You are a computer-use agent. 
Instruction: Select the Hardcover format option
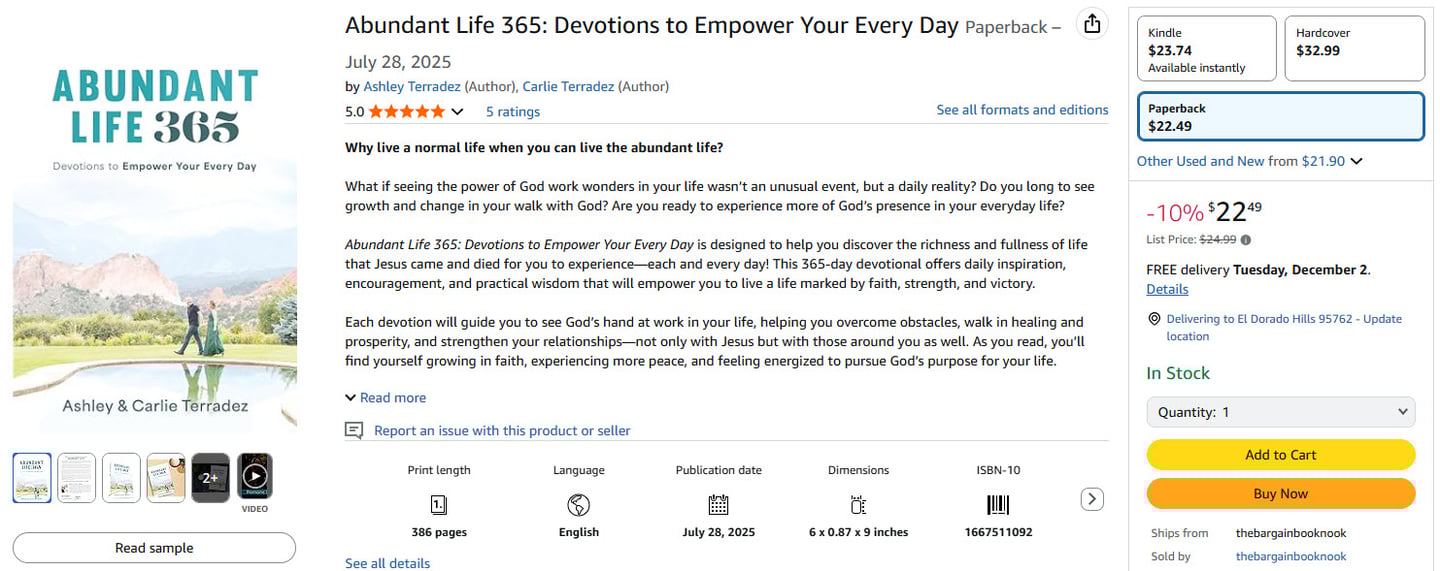coord(1353,48)
